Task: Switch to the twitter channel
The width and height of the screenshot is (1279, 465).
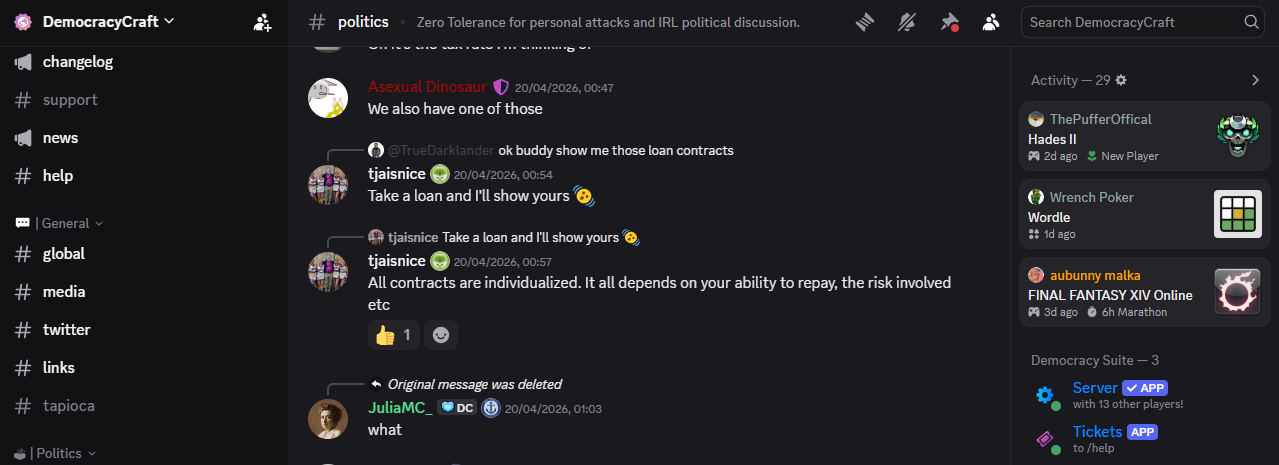Action: (x=66, y=330)
